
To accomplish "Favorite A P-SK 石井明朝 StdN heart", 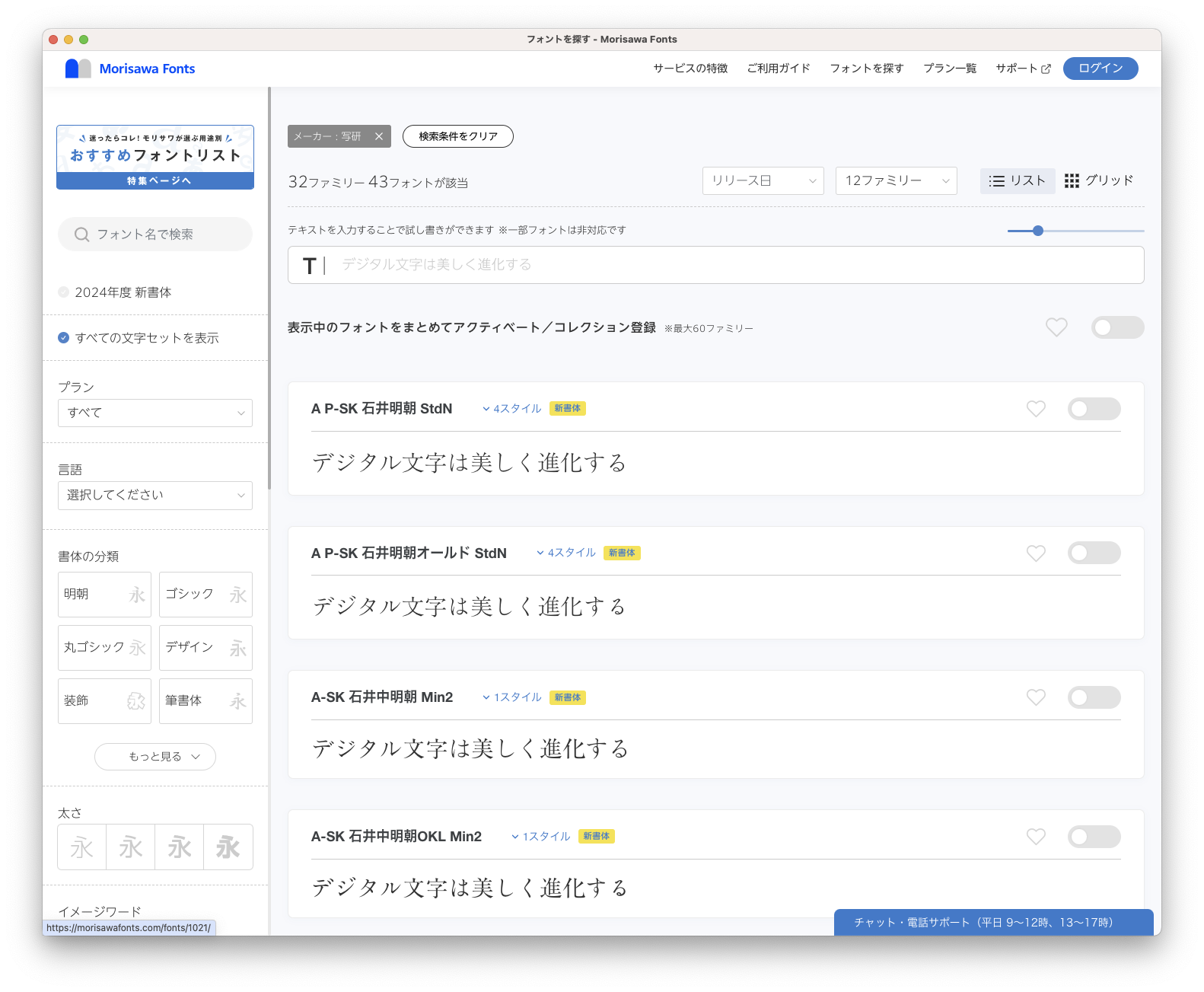I will [1036, 409].
